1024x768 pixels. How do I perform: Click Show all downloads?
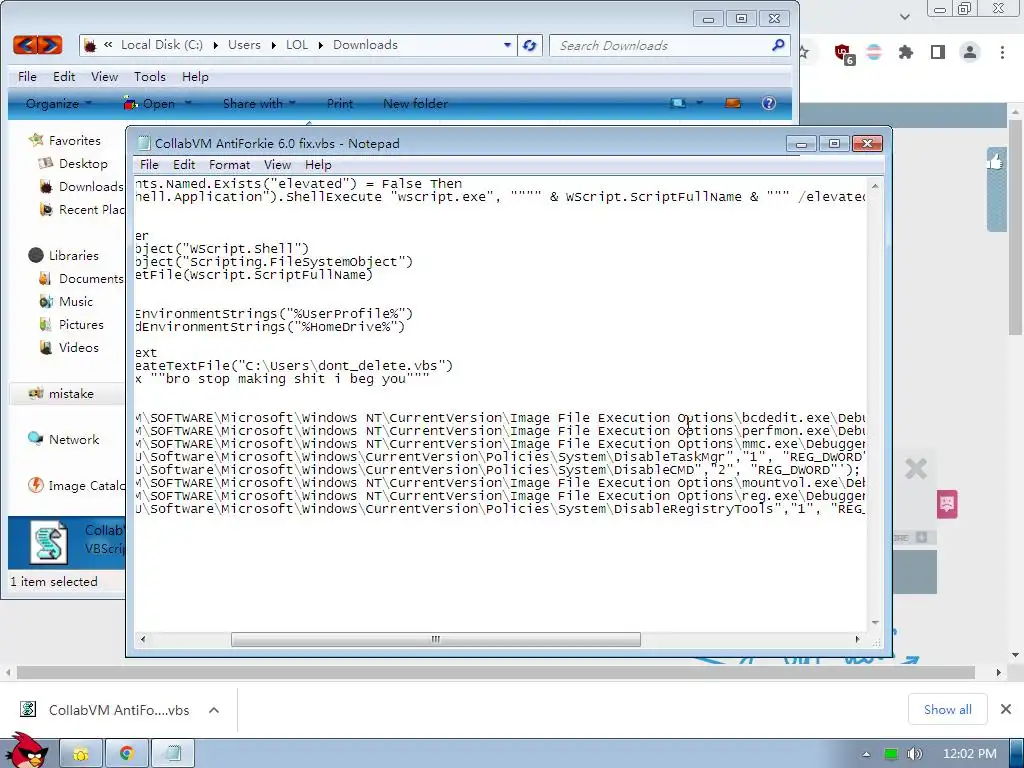tap(948, 709)
